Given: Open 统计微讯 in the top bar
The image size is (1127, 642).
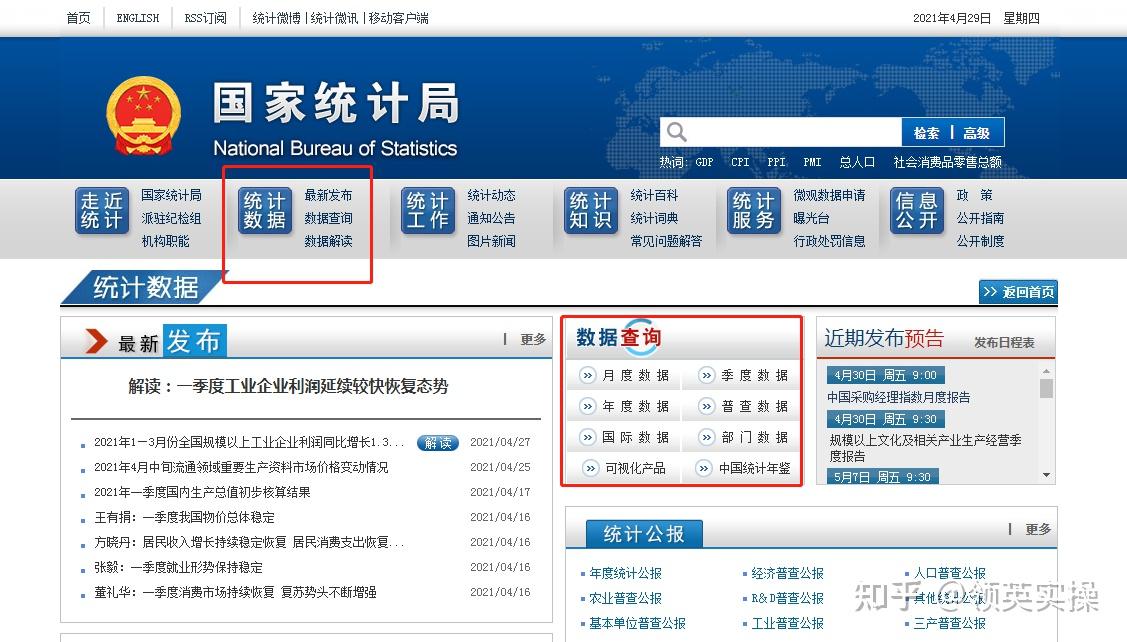Looking at the screenshot, I should pos(334,18).
